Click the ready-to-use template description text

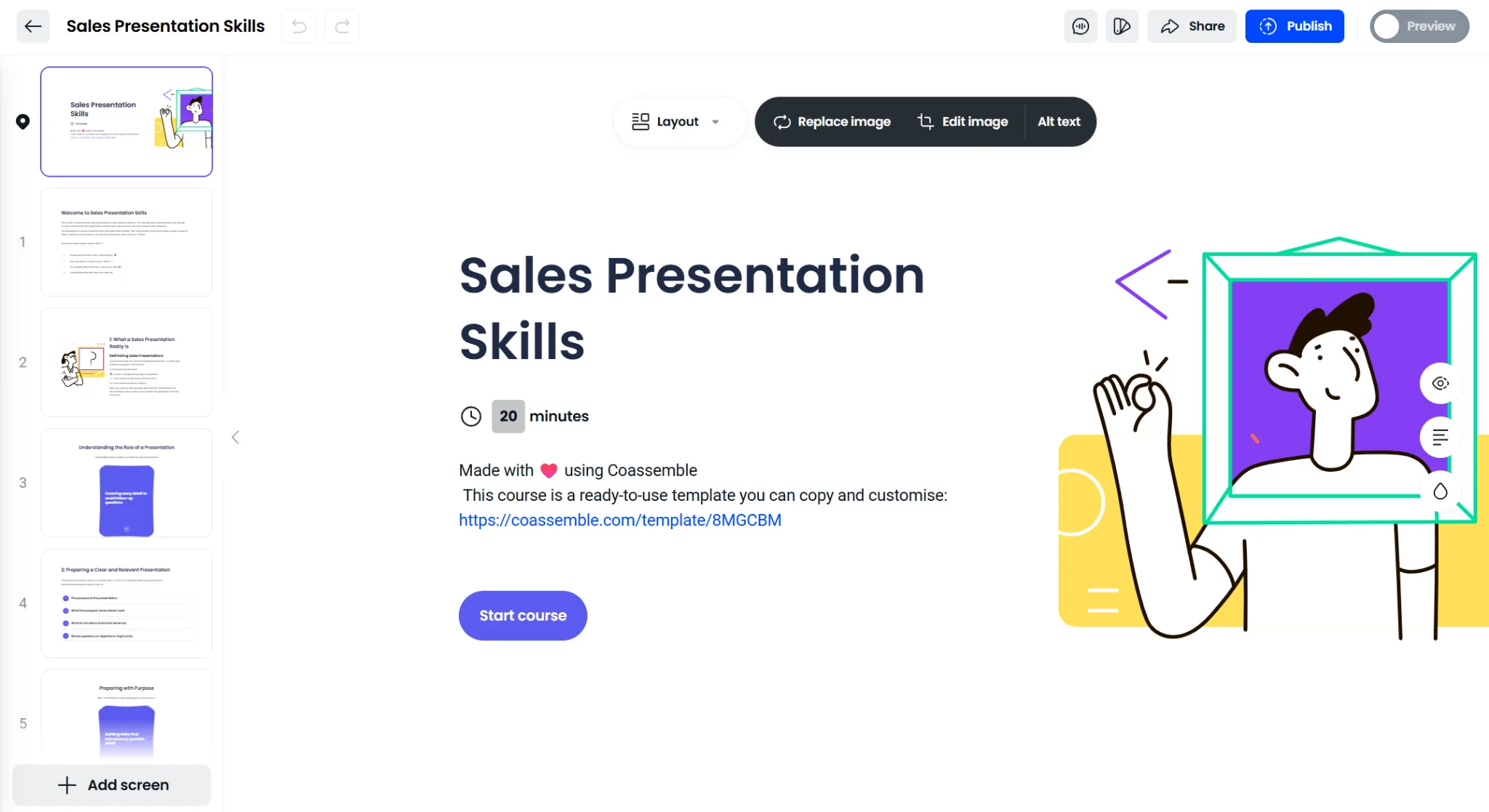point(705,496)
